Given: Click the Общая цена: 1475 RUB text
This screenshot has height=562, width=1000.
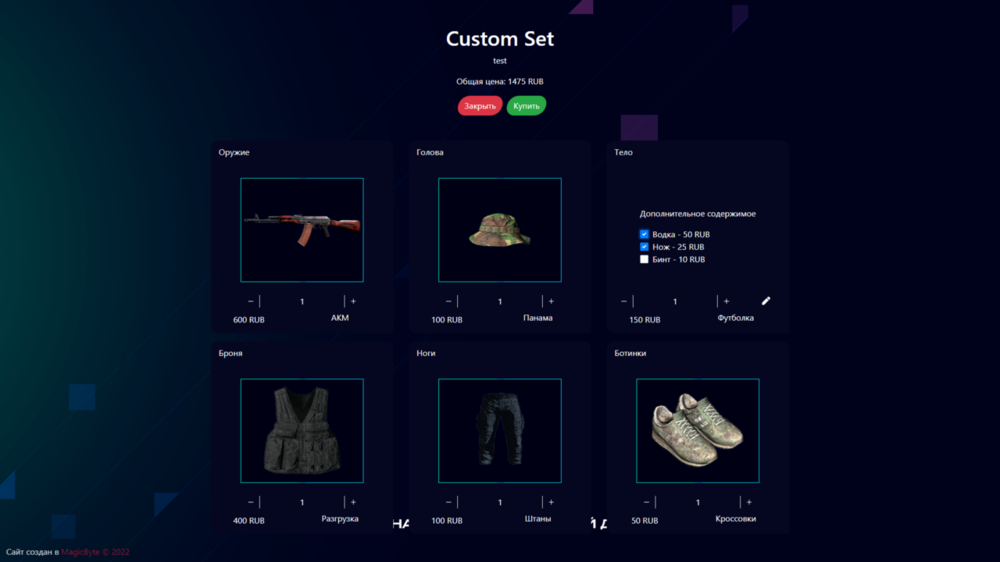Looking at the screenshot, I should coord(499,82).
